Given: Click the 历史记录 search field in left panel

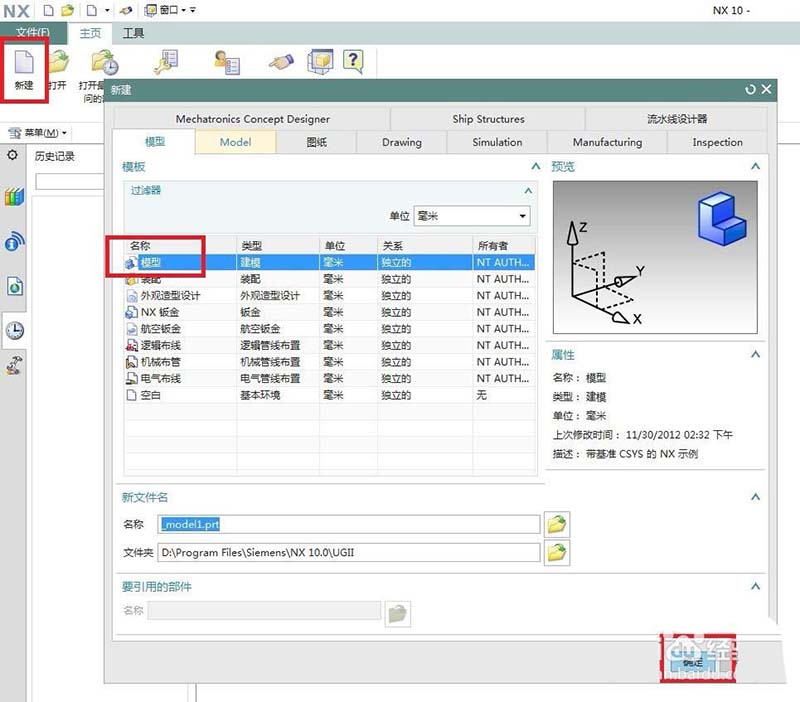Looking at the screenshot, I should tap(69, 181).
